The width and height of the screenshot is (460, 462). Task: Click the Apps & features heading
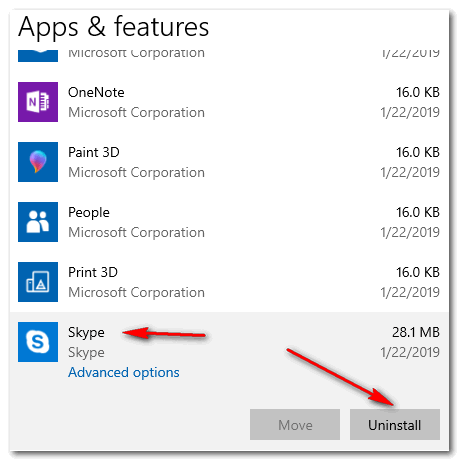point(114,27)
